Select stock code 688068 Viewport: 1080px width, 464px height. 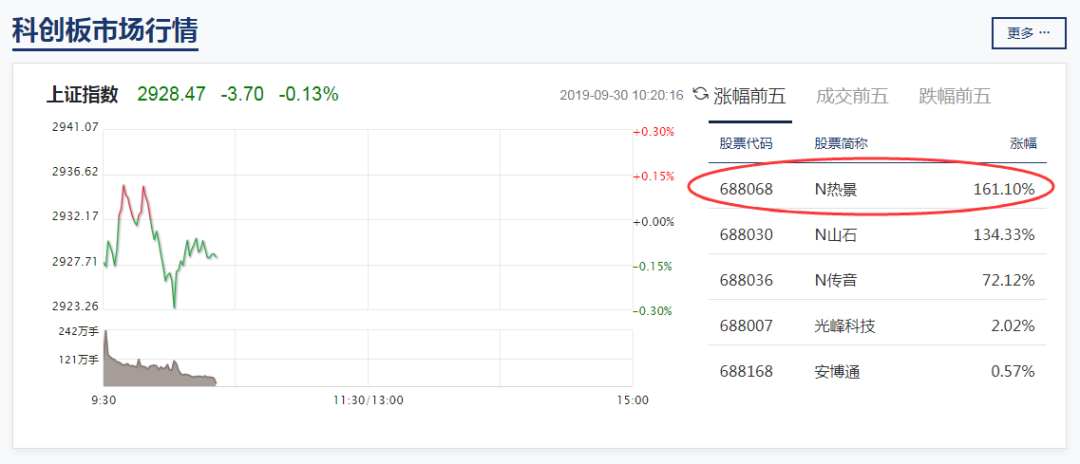pyautogui.click(x=746, y=188)
